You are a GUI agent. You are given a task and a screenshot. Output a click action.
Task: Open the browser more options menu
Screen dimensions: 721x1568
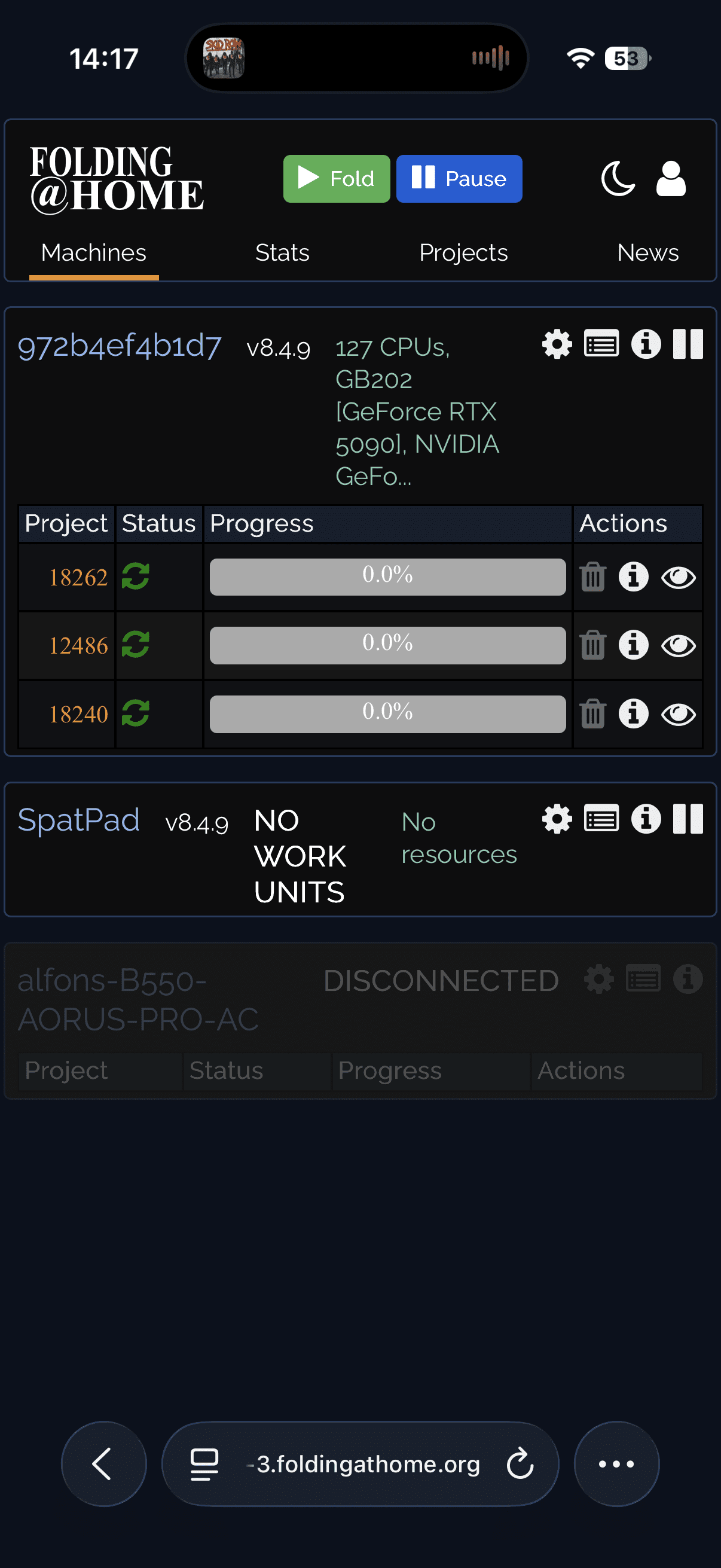point(616,1464)
